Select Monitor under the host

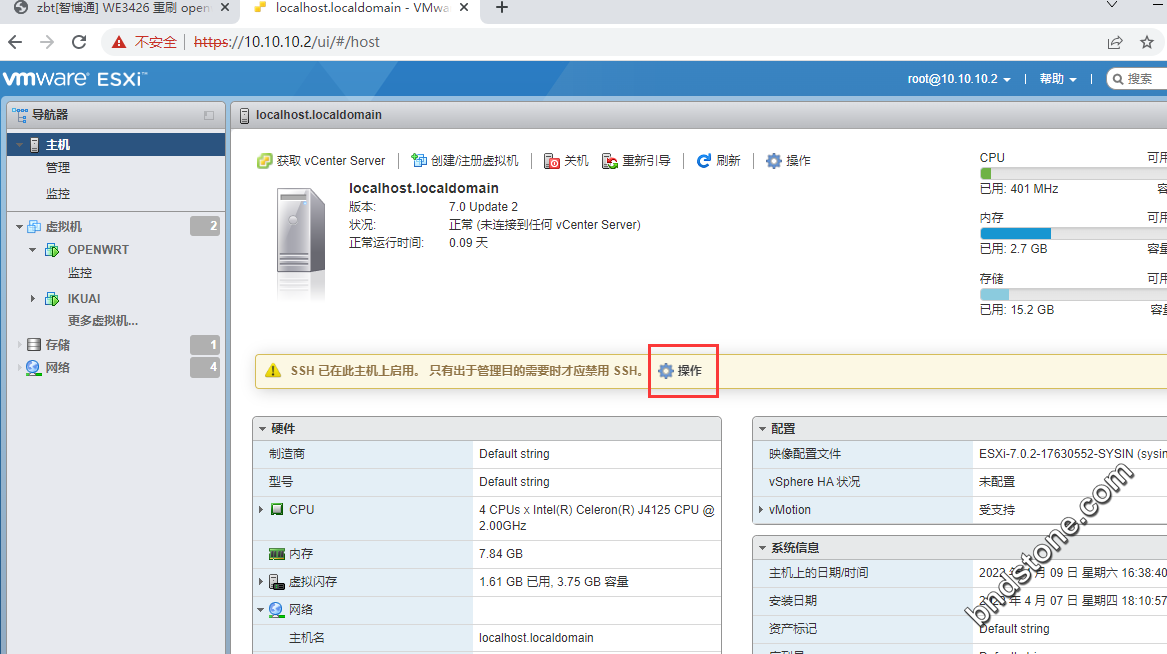[58, 193]
